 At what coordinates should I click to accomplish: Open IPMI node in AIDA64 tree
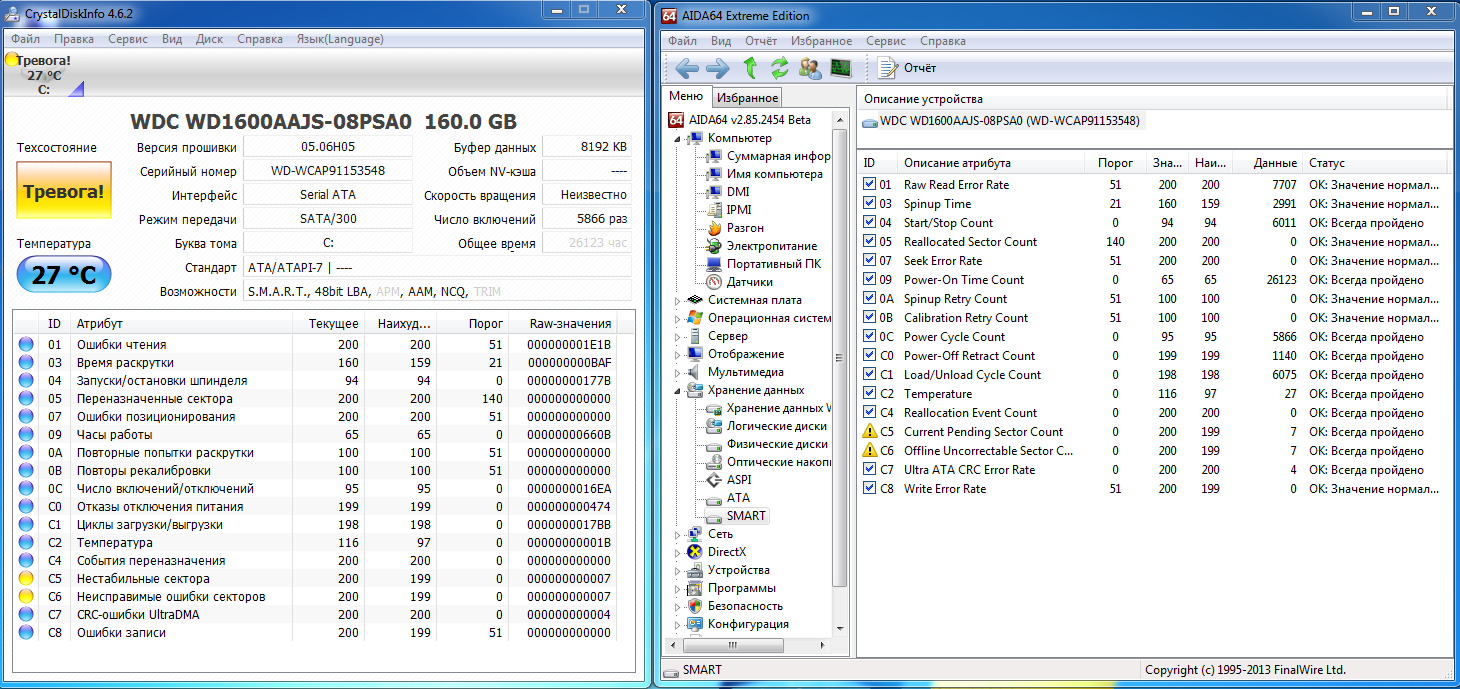(739, 210)
